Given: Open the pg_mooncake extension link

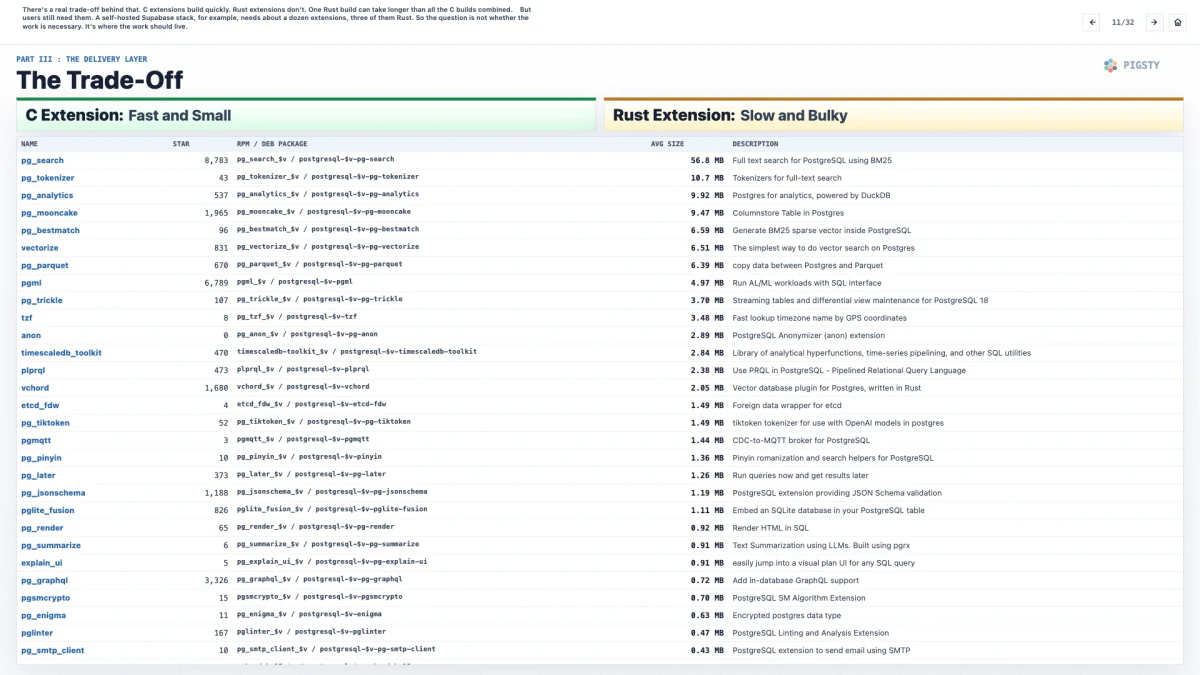Looking at the screenshot, I should pyautogui.click(x=49, y=213).
